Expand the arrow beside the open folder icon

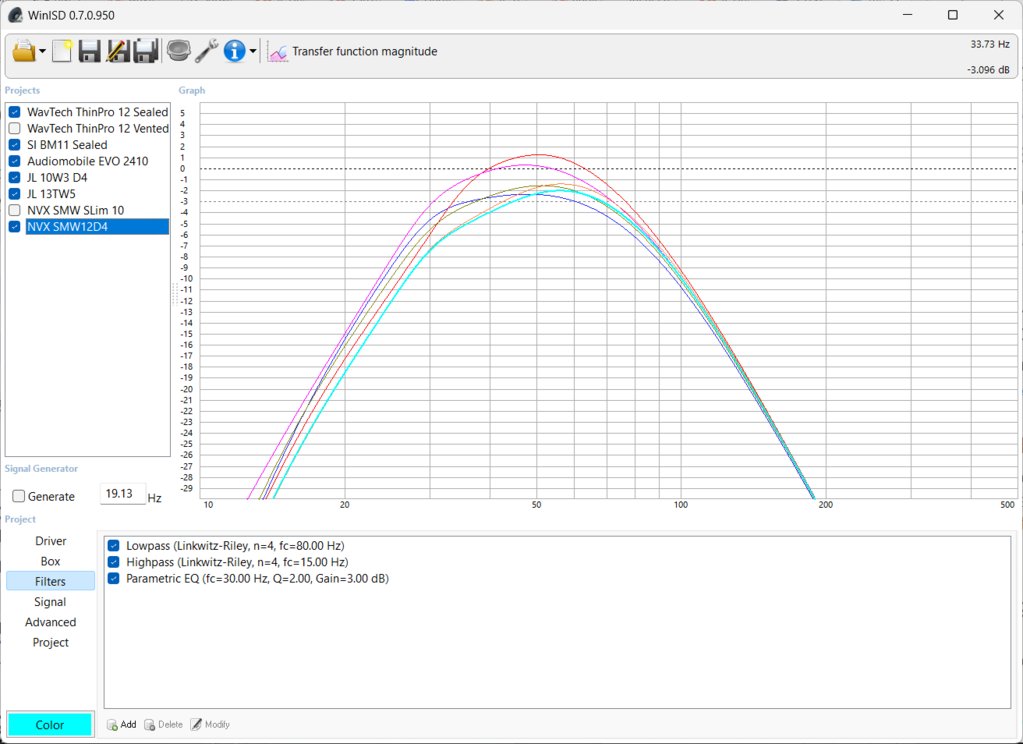pos(42,52)
